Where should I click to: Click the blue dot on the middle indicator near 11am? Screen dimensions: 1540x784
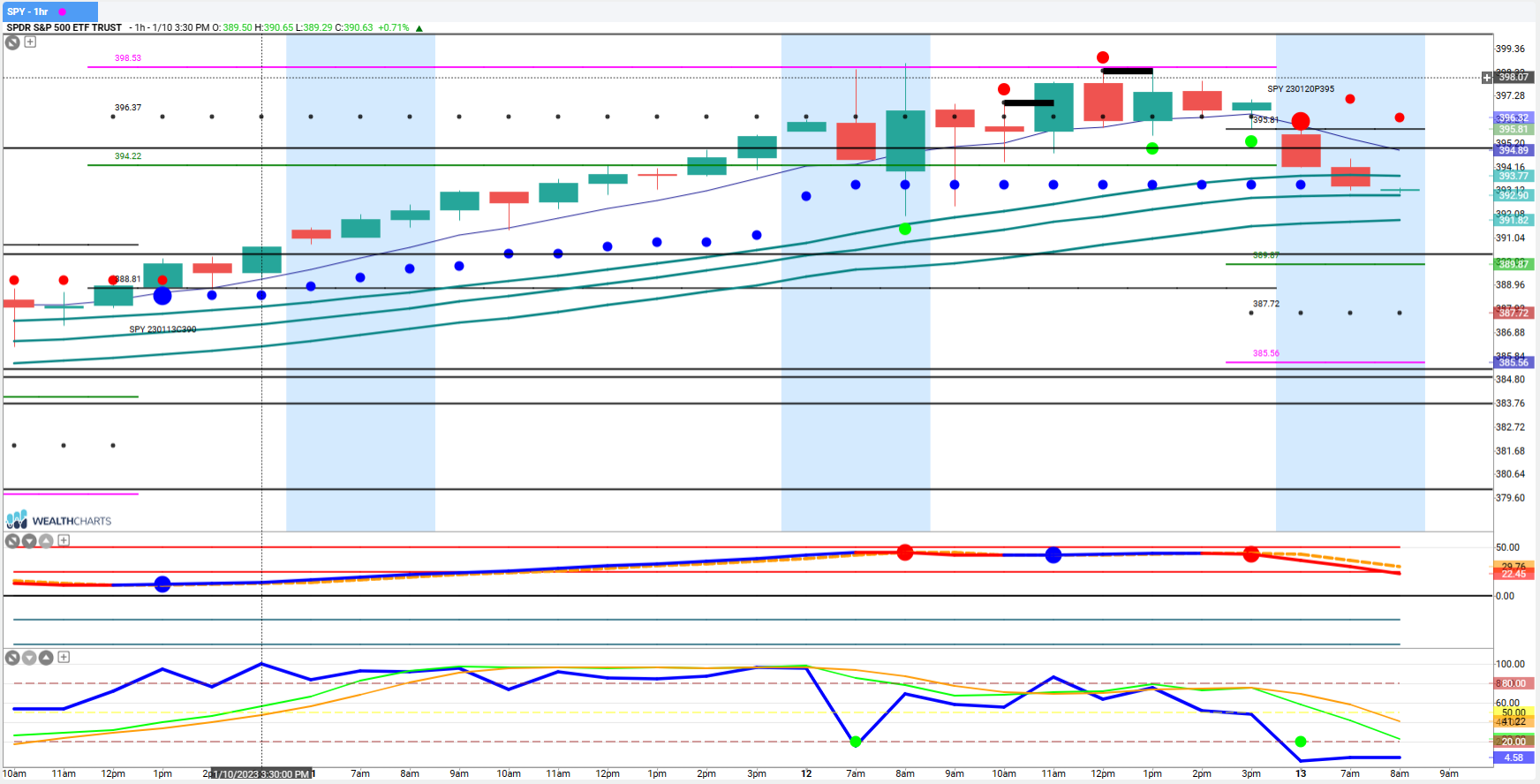point(1053,555)
